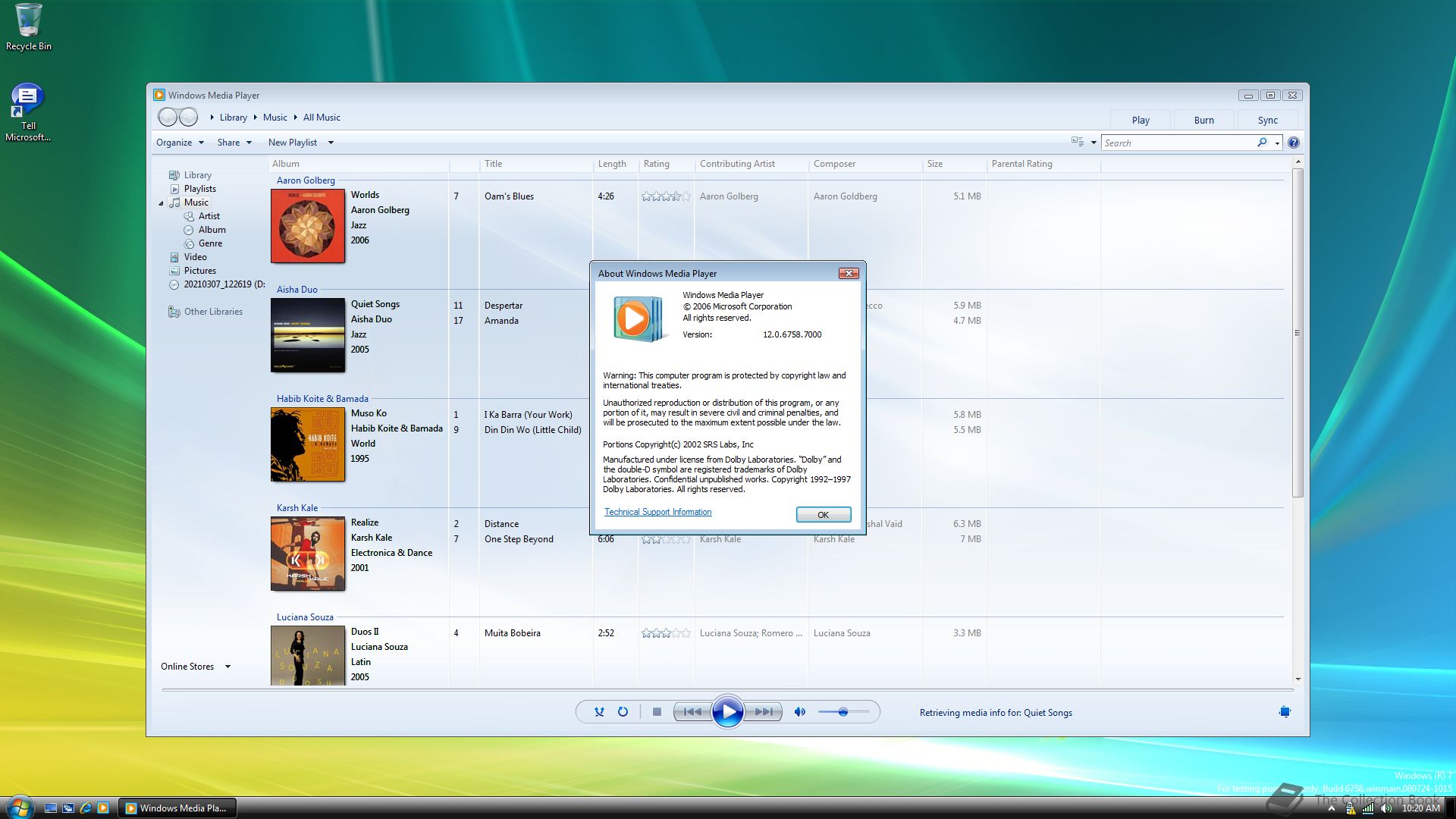Close the About Windows Media Player dialog
1456x819 pixels.
click(849, 273)
